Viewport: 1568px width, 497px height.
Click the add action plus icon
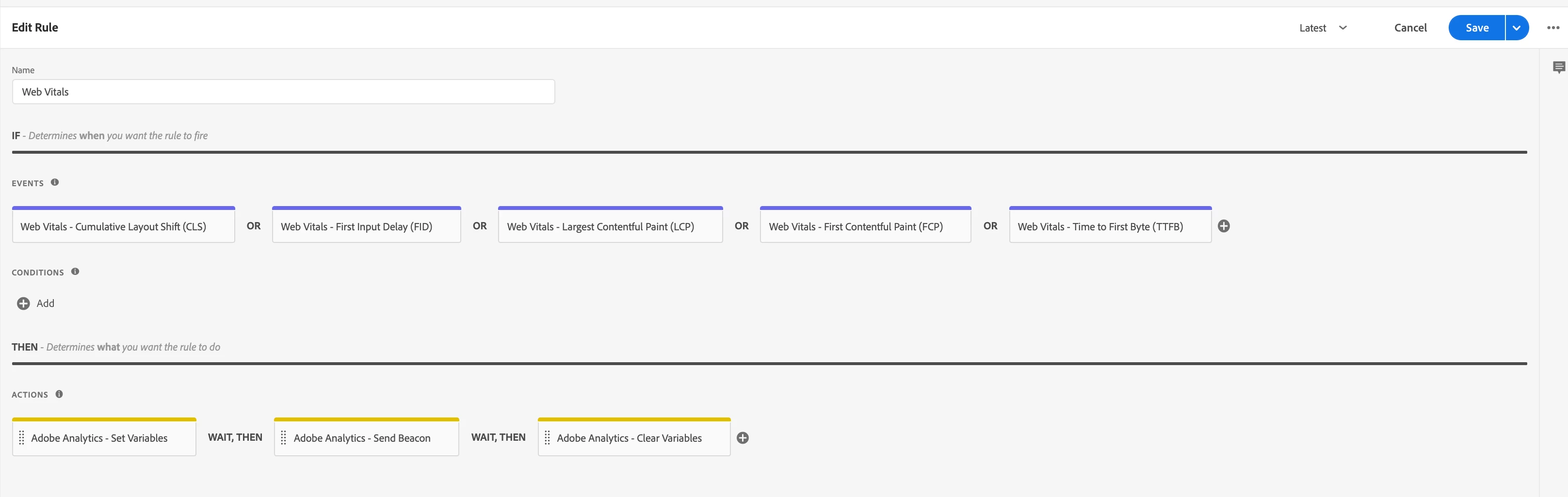click(743, 438)
